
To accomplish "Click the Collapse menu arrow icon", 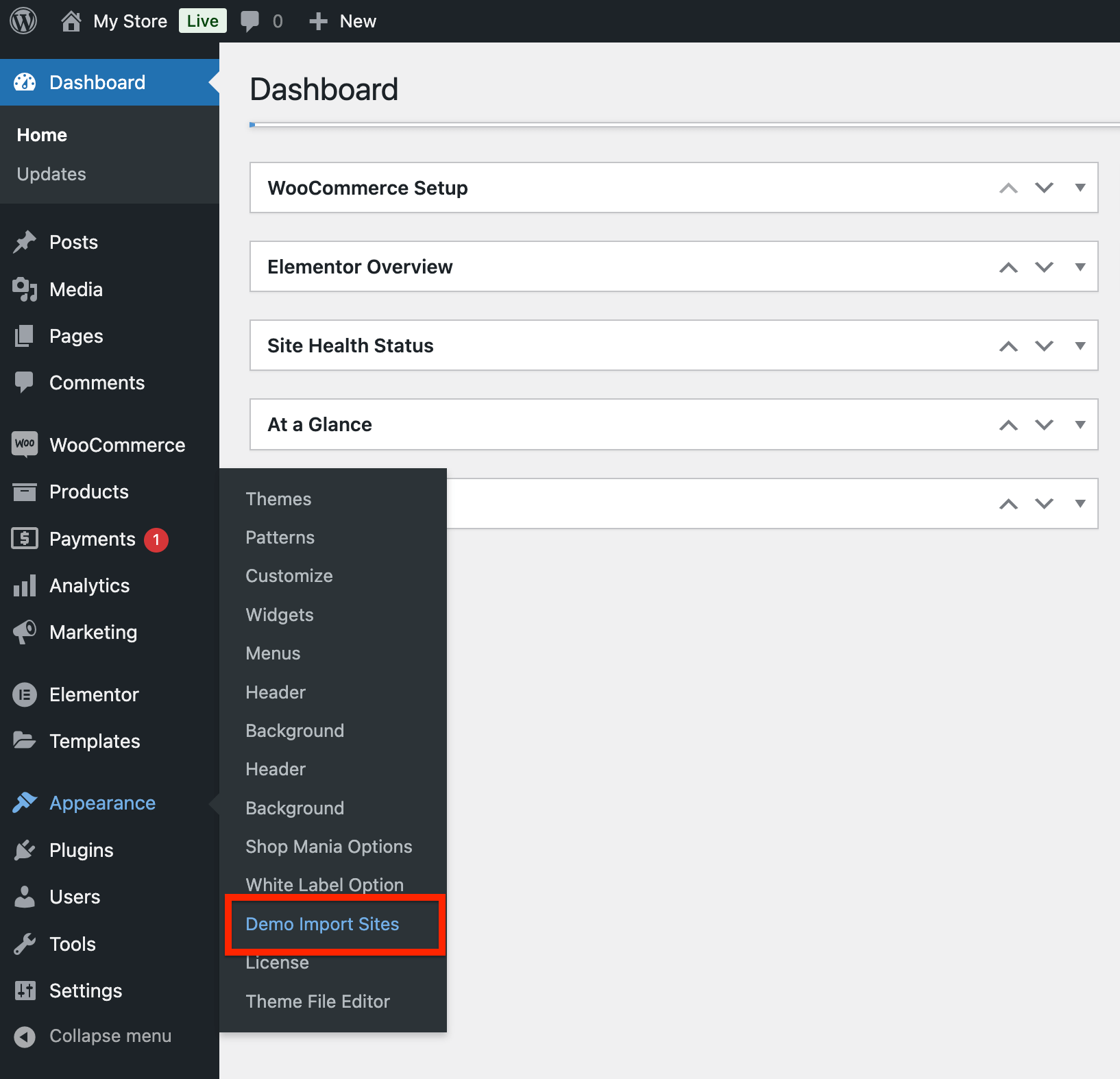I will point(25,1036).
